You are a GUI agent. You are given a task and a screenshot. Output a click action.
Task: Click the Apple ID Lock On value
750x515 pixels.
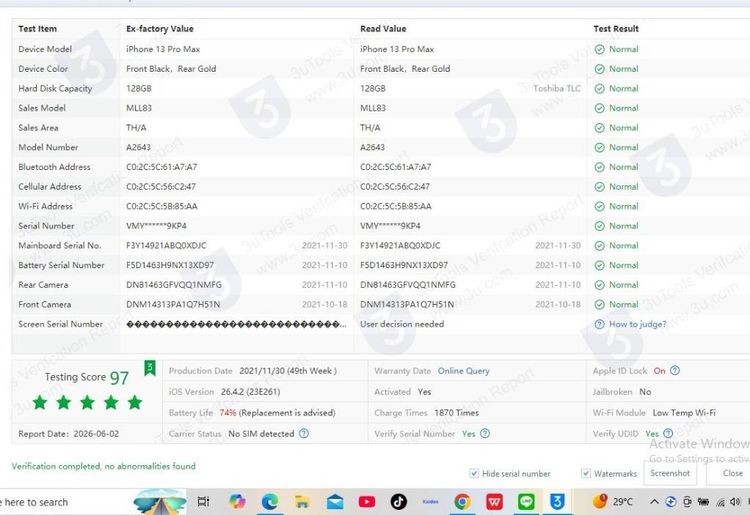(x=659, y=371)
